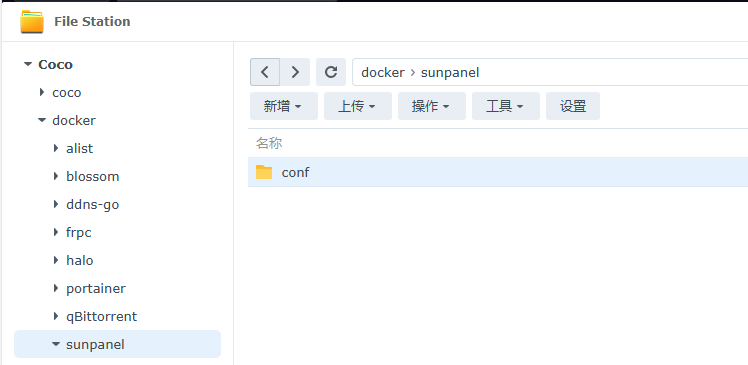Open the 新增 dropdown menu
This screenshot has height=365, width=748.
[284, 106]
